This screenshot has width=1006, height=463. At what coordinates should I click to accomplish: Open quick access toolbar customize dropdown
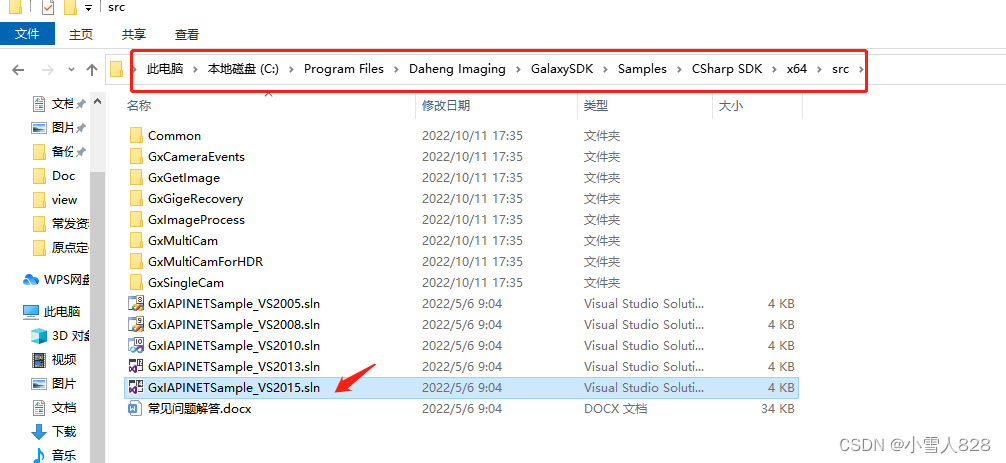[x=88, y=8]
